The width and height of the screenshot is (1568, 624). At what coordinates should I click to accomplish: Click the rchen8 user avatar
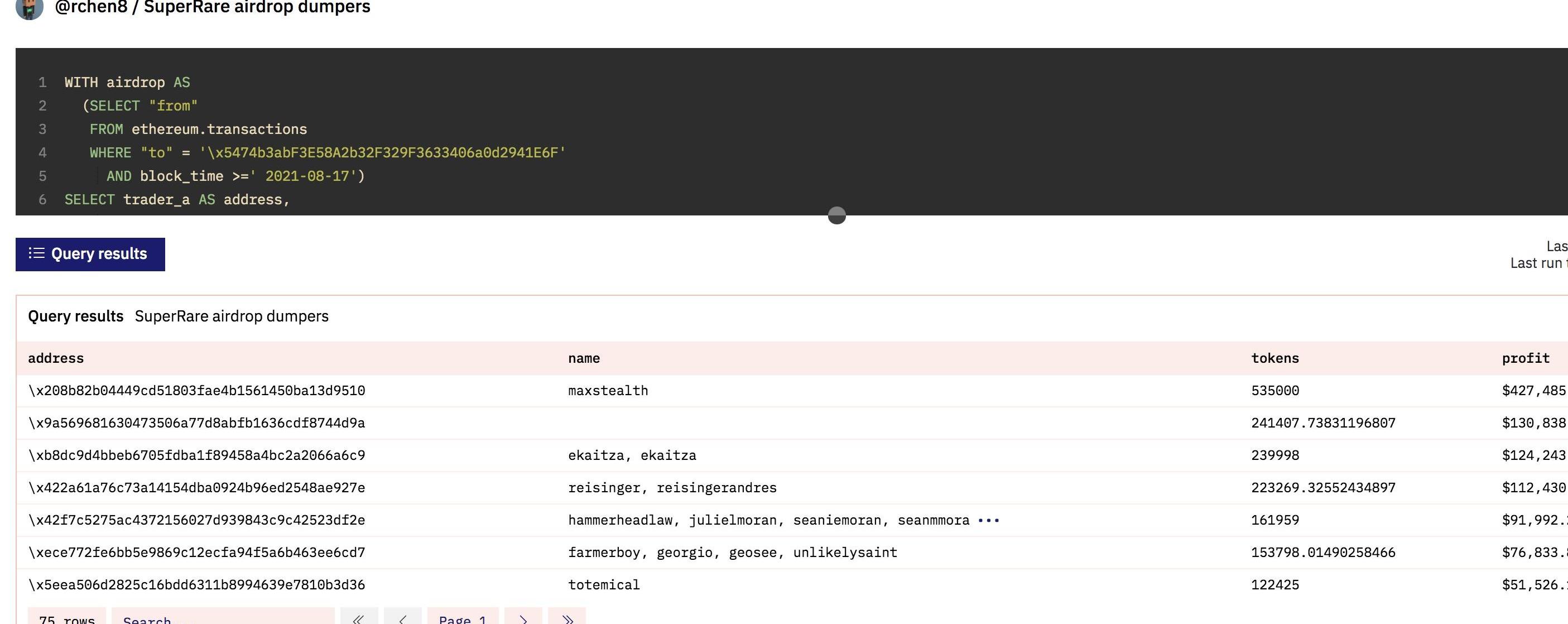[x=28, y=7]
